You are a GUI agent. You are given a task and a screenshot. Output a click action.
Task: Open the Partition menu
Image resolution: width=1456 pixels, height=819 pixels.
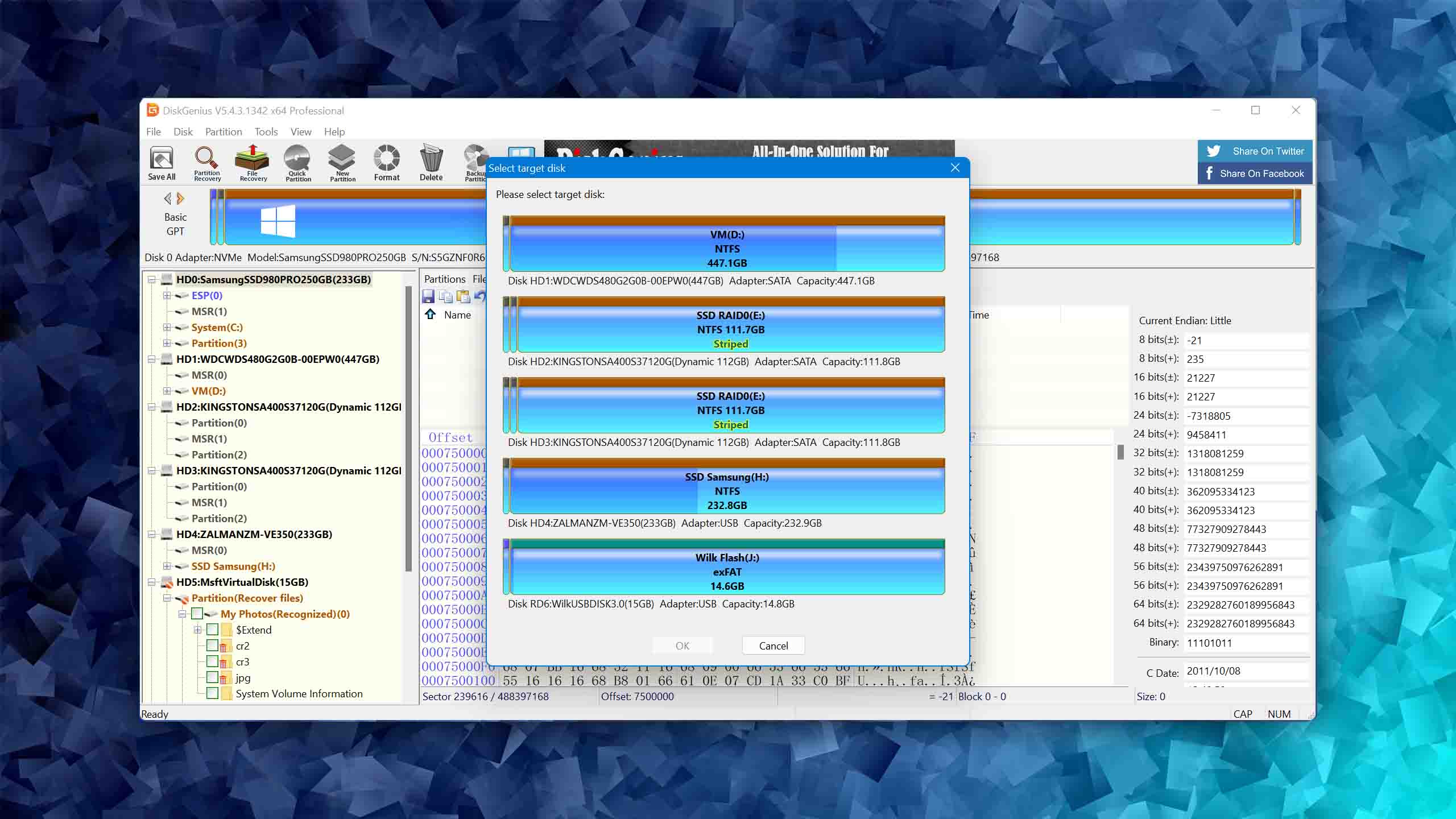tap(222, 131)
